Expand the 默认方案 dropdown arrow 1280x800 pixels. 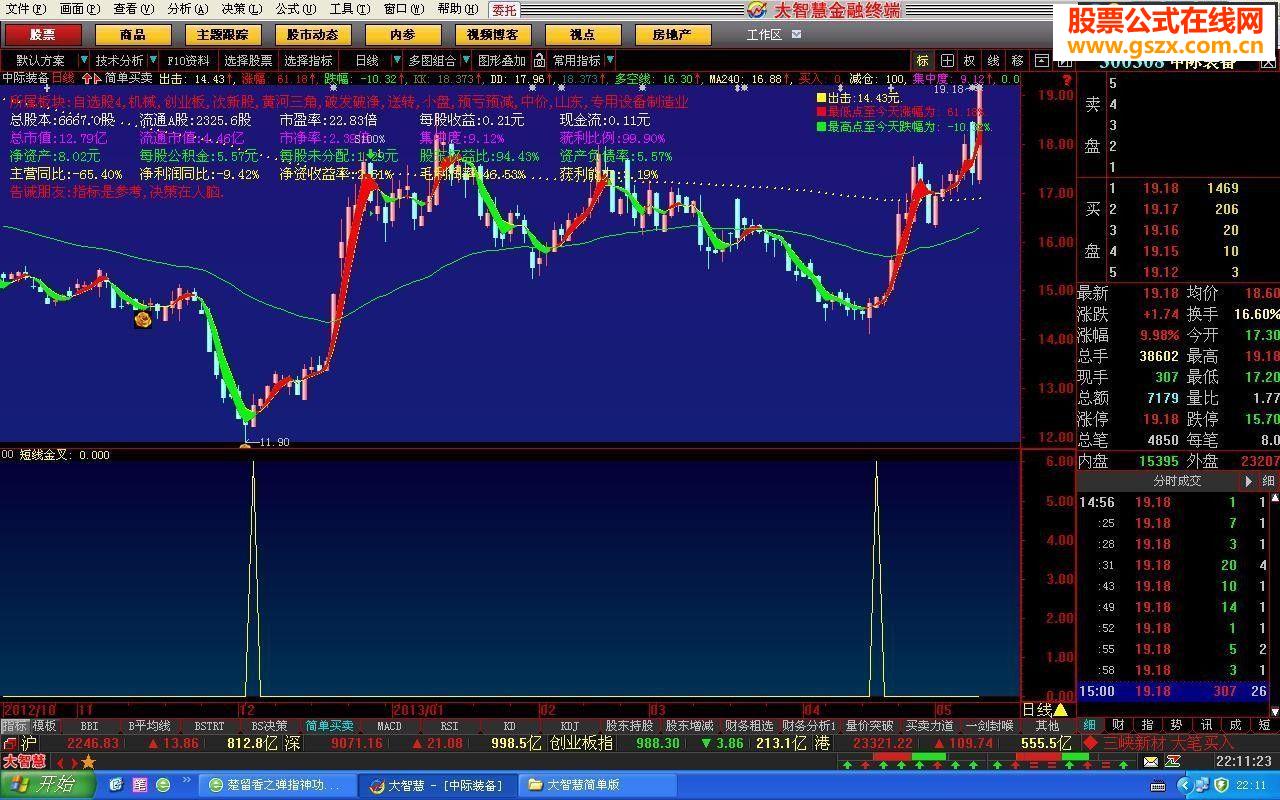tap(84, 60)
